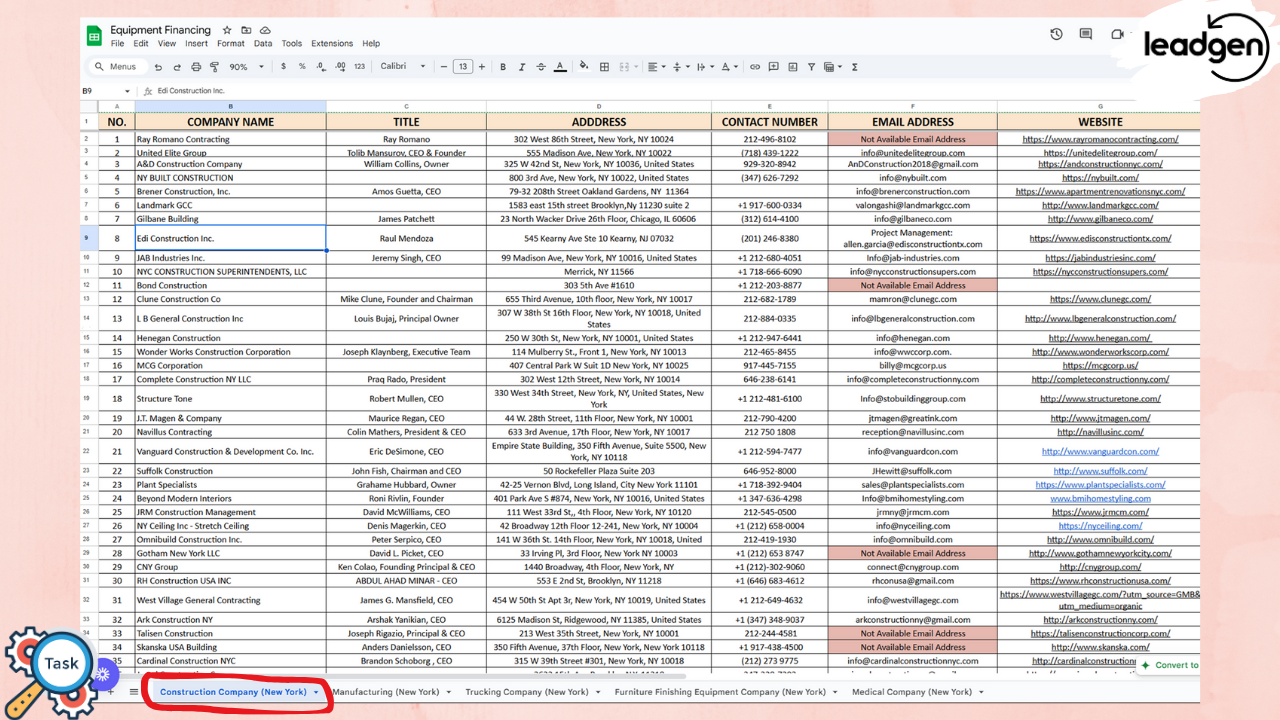This screenshot has height=720, width=1280.
Task: Open the suffolk.com website link
Action: point(1100,471)
